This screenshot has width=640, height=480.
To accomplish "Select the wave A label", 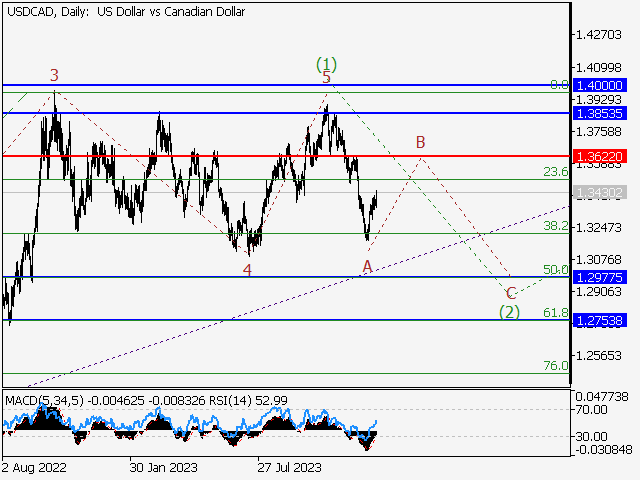I will 368,267.
